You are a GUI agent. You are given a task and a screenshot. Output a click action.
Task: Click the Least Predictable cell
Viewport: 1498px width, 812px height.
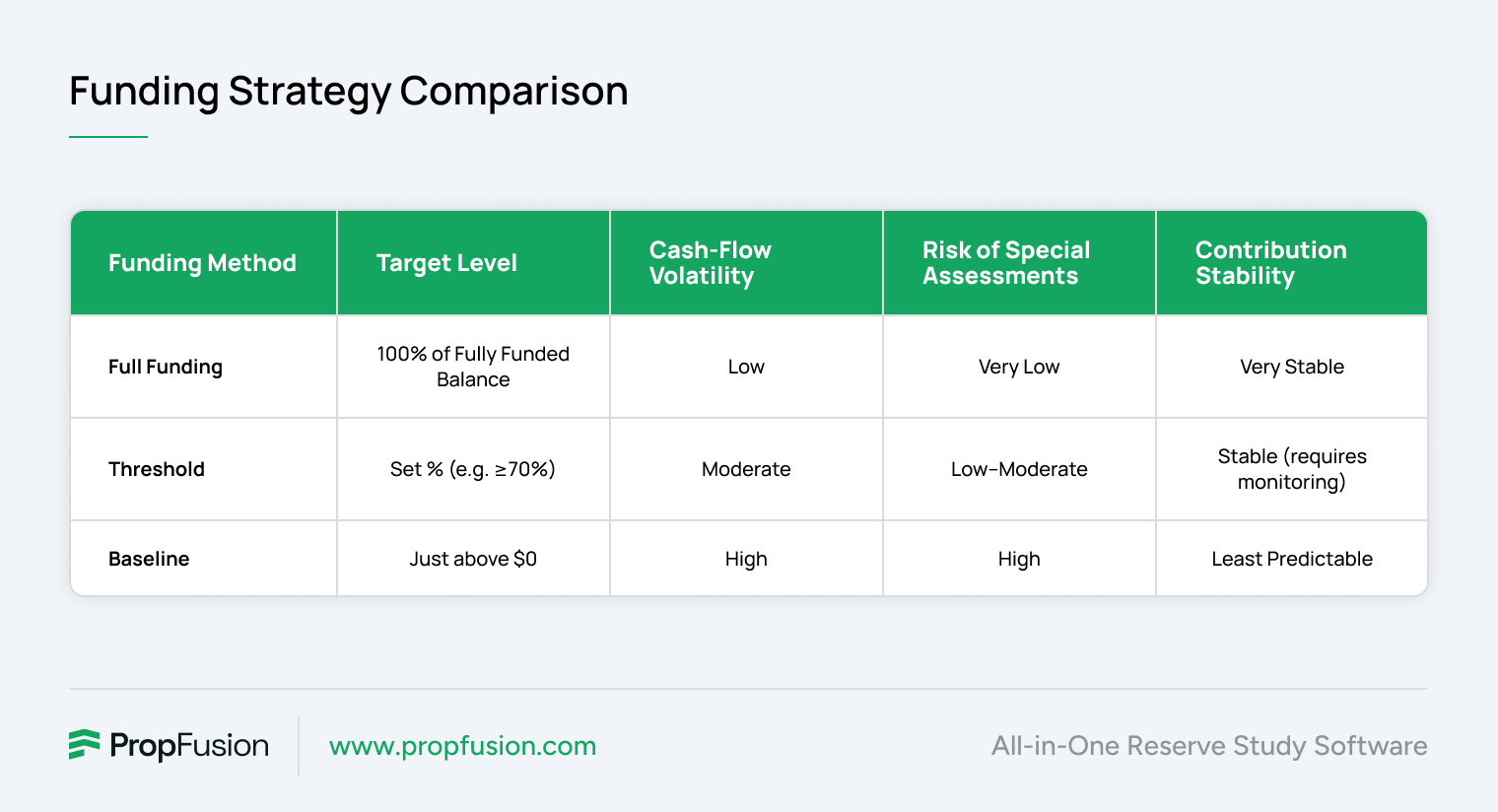coord(1292,559)
